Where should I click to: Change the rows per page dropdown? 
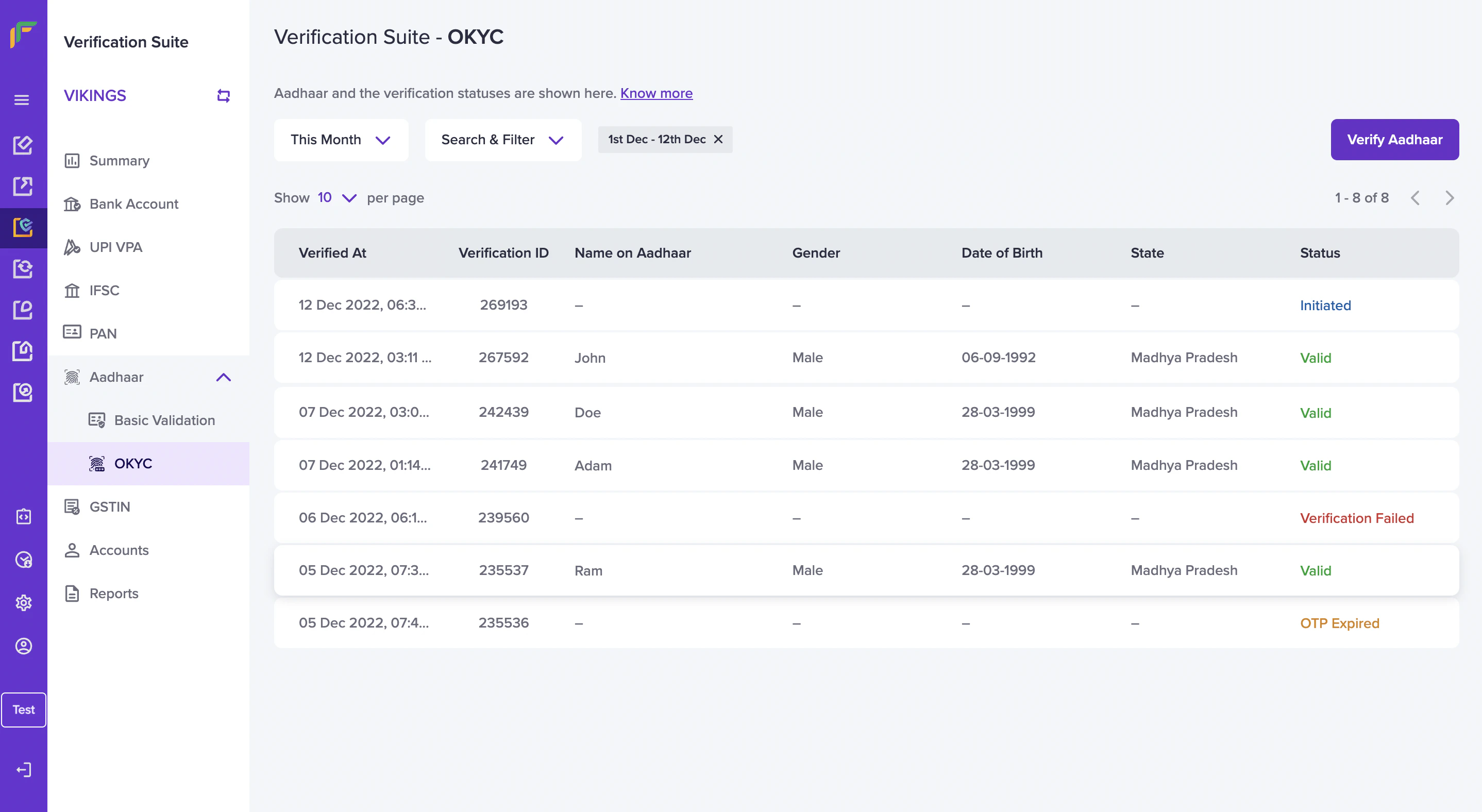(x=337, y=198)
